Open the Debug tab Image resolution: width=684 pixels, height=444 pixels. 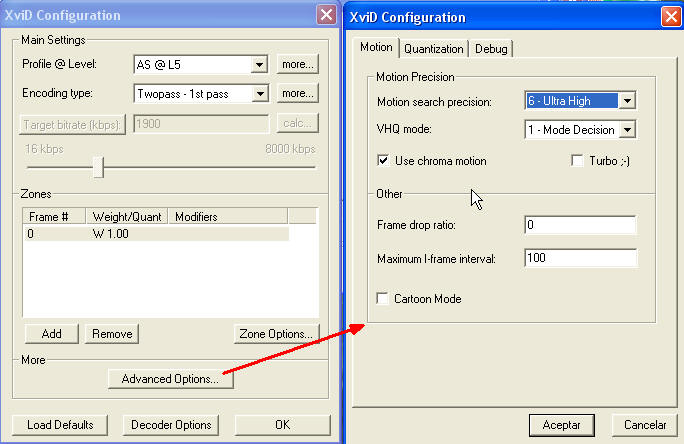coord(491,49)
